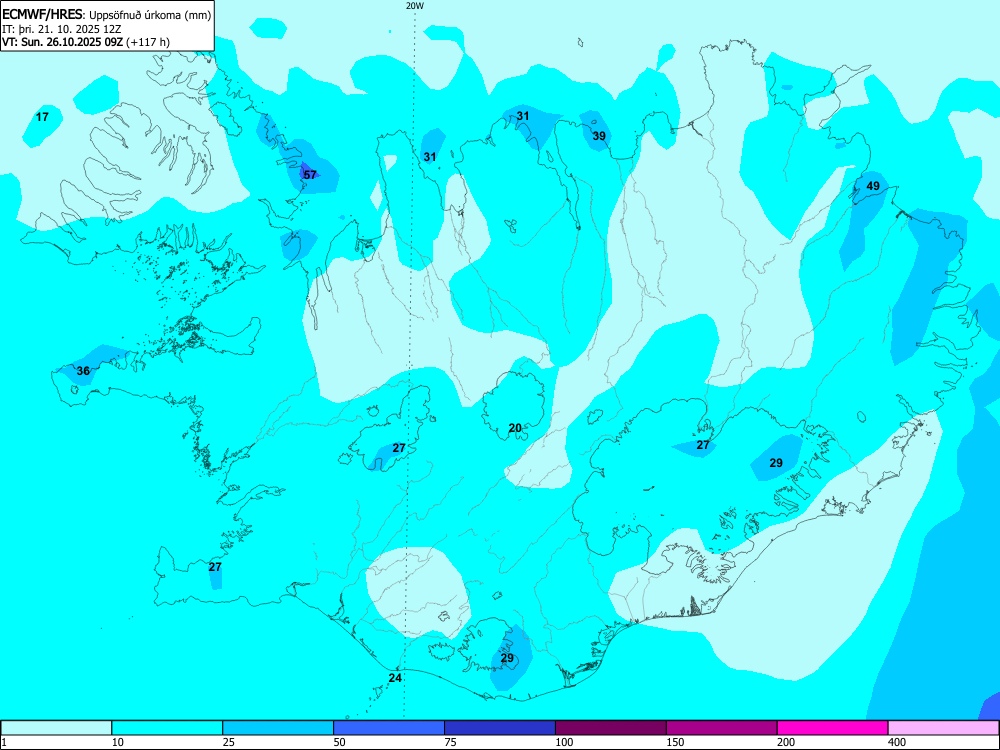Click the '(+117 h)' forecast offset text
Image resolution: width=1000 pixels, height=750 pixels.
coord(148,42)
